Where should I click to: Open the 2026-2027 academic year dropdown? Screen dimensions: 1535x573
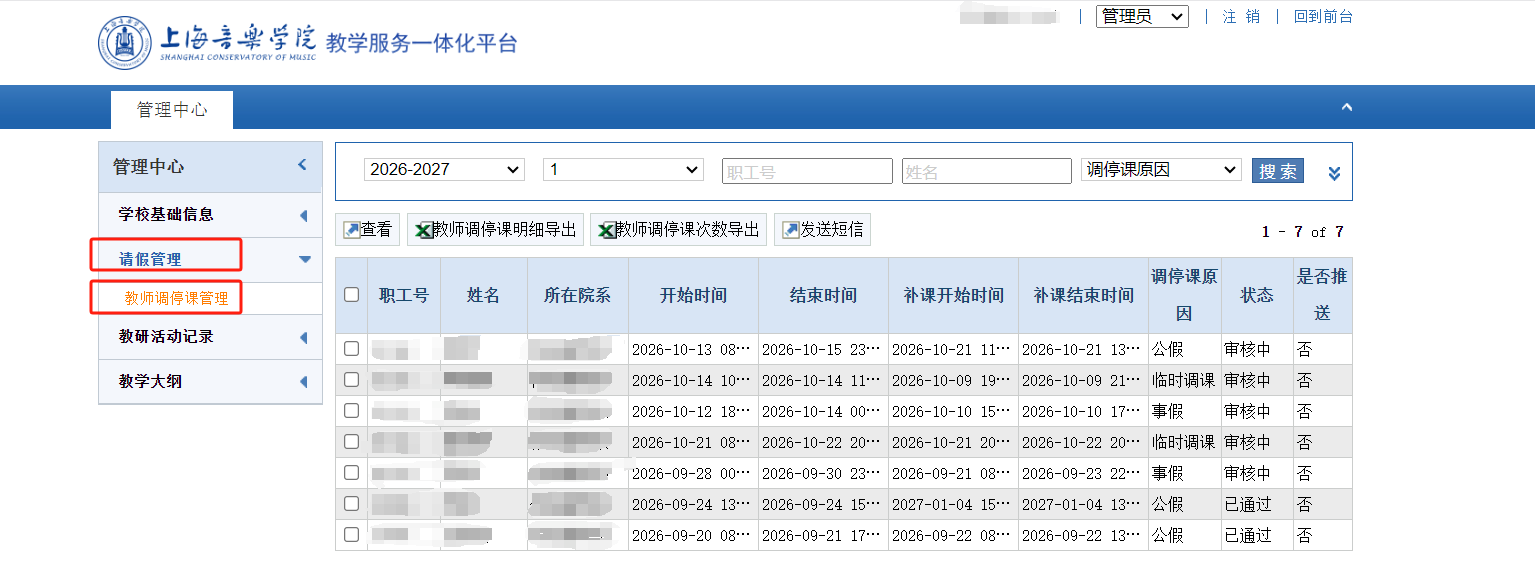pos(444,170)
